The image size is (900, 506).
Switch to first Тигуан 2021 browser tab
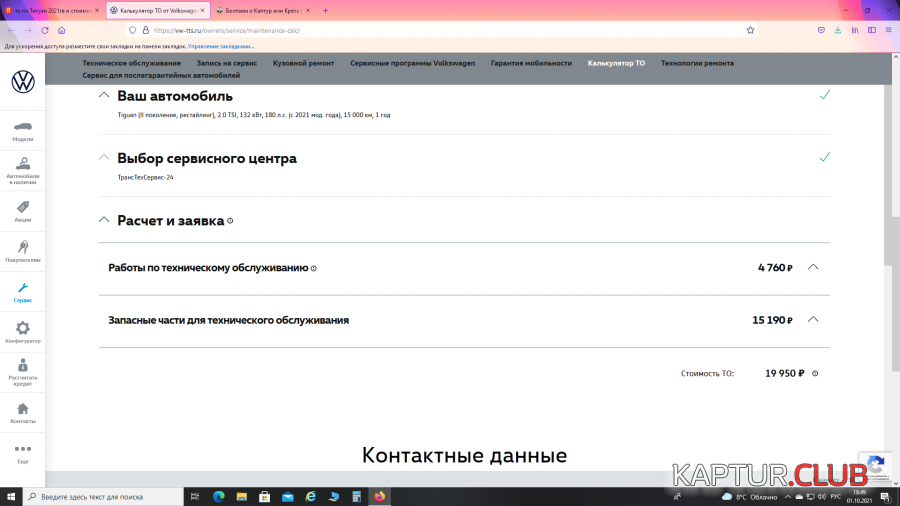coord(51,10)
